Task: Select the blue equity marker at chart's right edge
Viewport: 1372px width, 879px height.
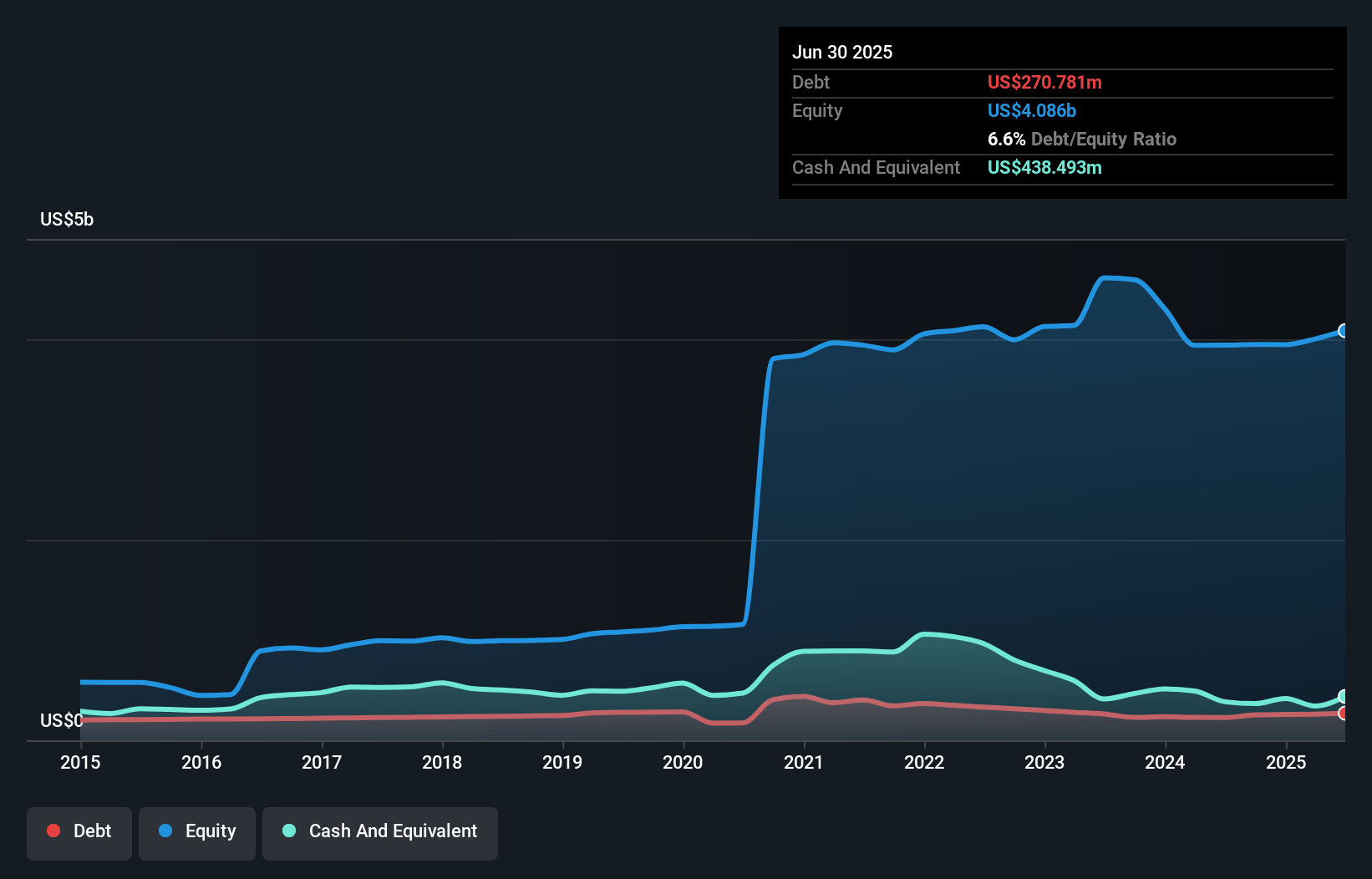Action: 1344,332
